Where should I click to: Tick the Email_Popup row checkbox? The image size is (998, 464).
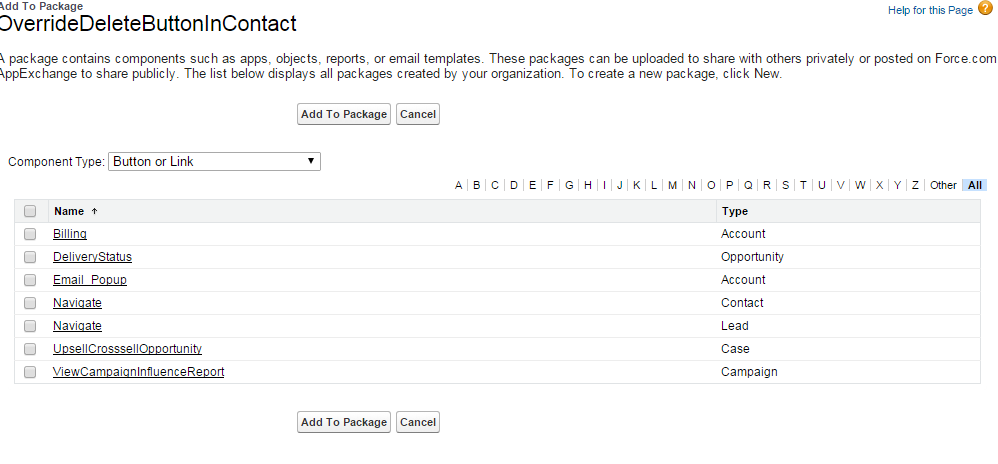pyautogui.click(x=30, y=280)
